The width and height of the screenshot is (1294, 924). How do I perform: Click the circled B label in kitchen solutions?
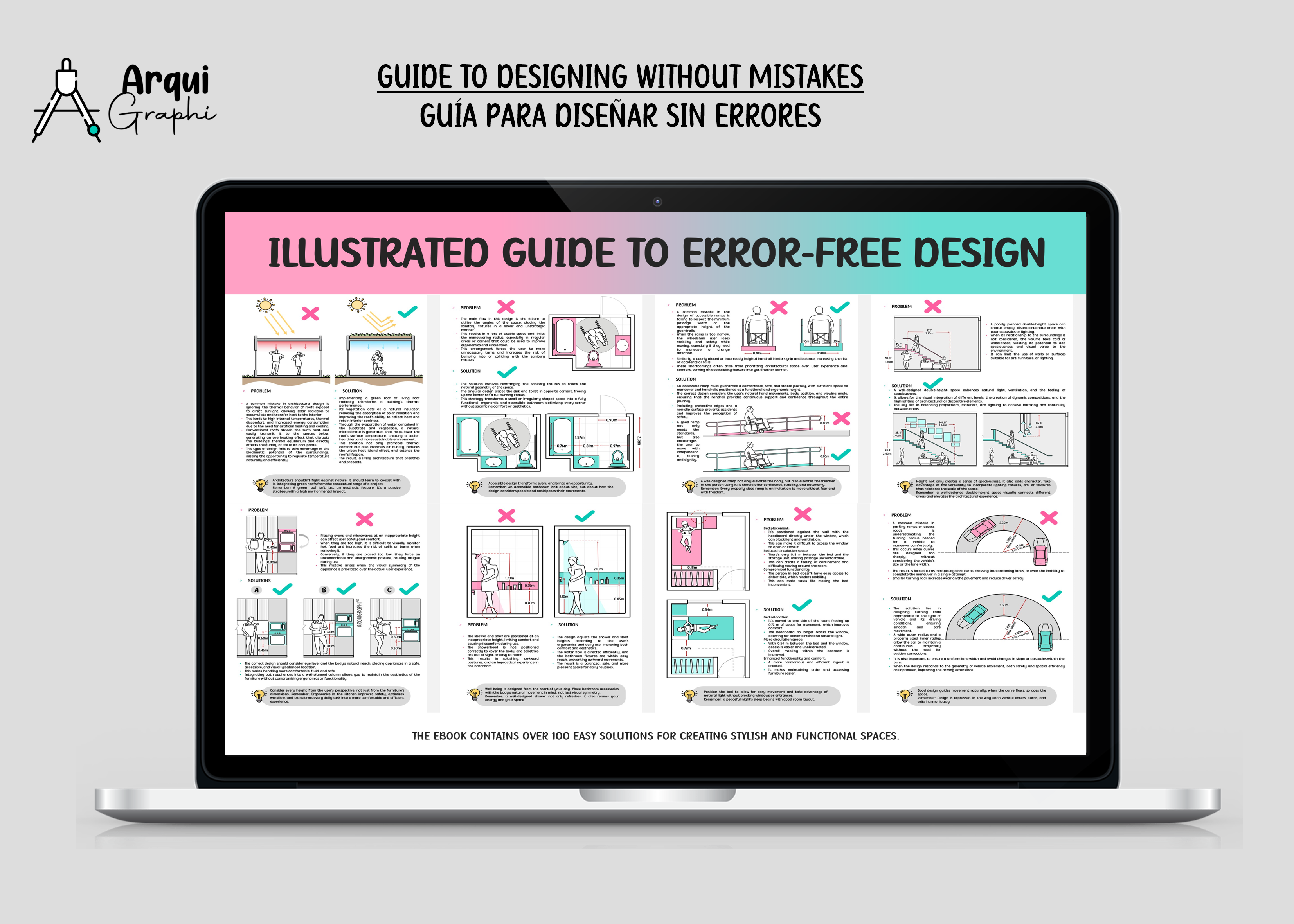click(x=324, y=590)
